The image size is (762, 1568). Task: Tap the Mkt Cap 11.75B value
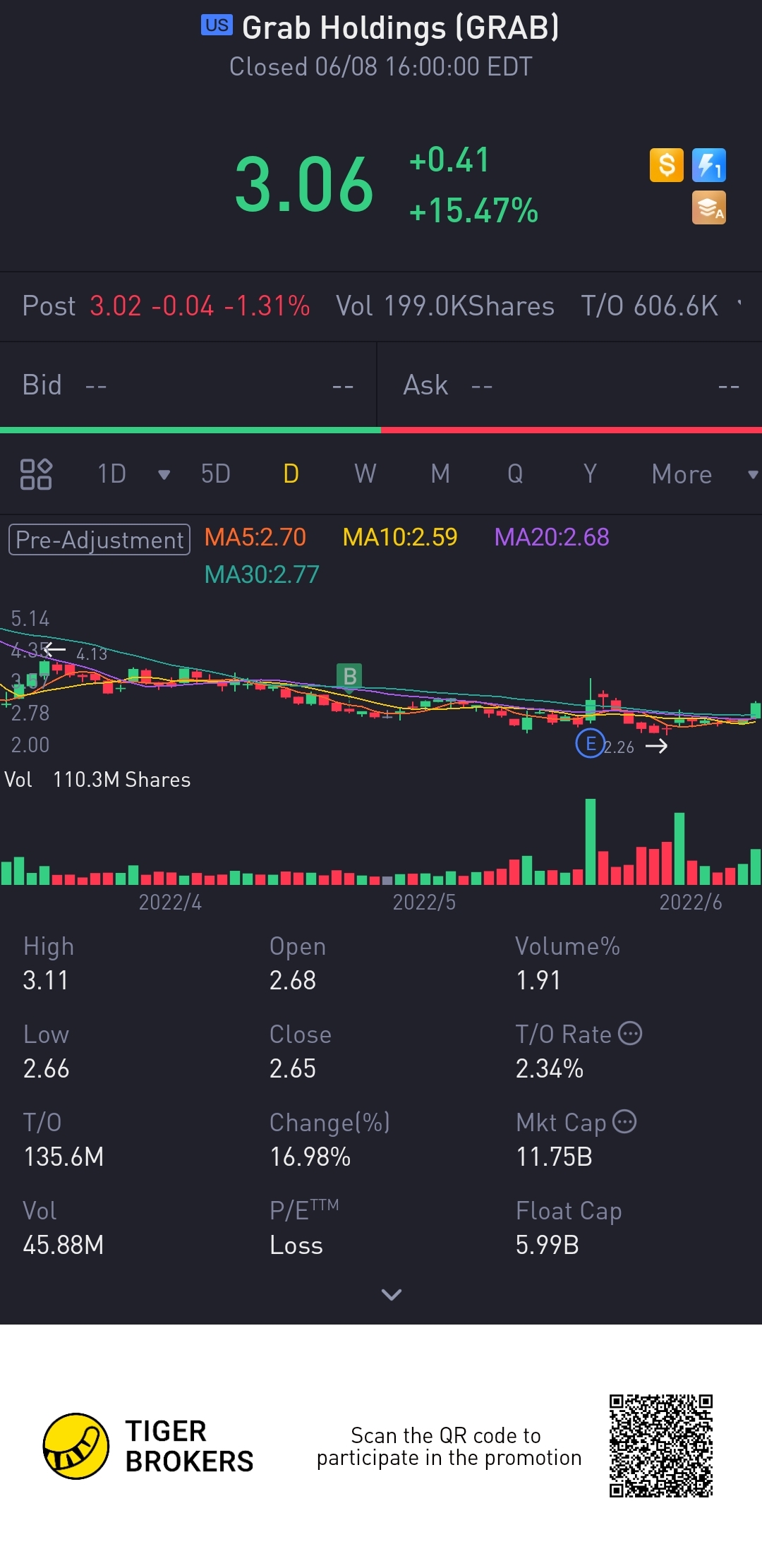554,1157
